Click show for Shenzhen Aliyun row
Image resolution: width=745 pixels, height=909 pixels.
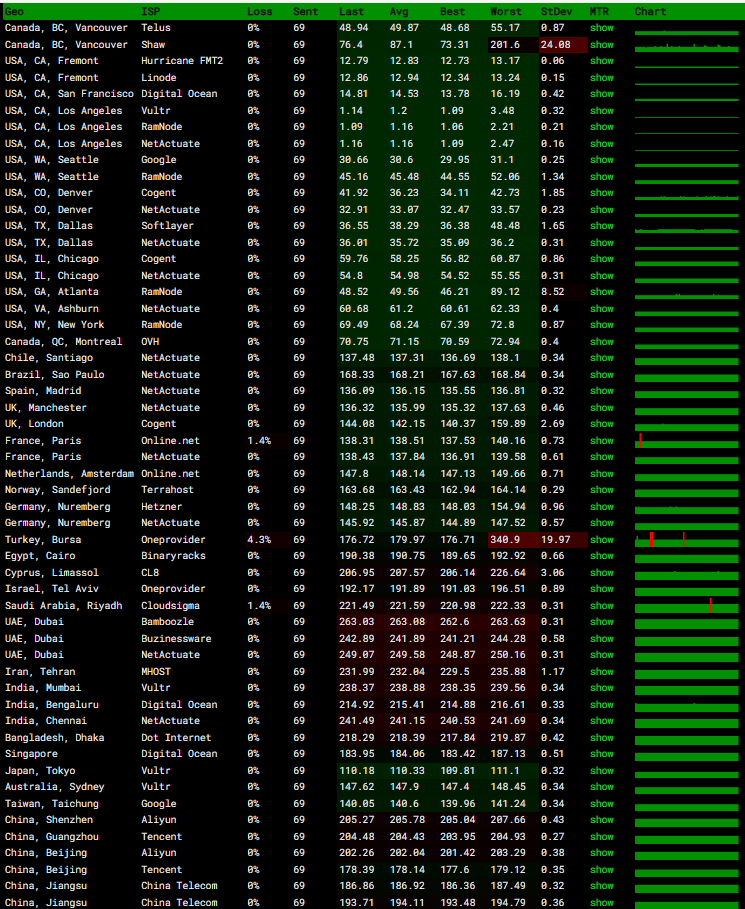601,820
